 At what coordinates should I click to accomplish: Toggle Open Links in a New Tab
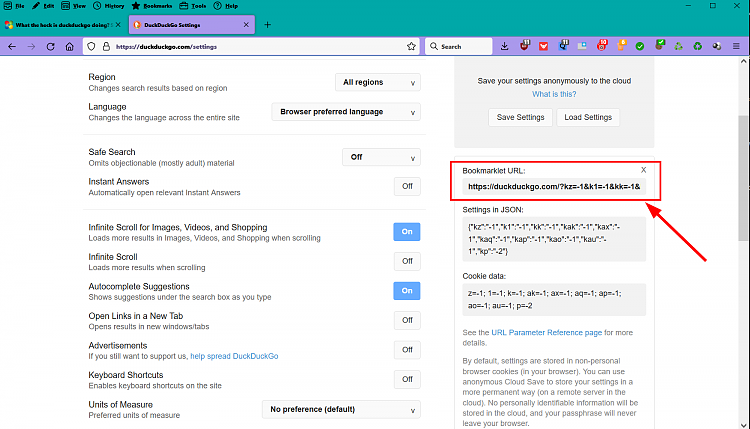(x=407, y=320)
